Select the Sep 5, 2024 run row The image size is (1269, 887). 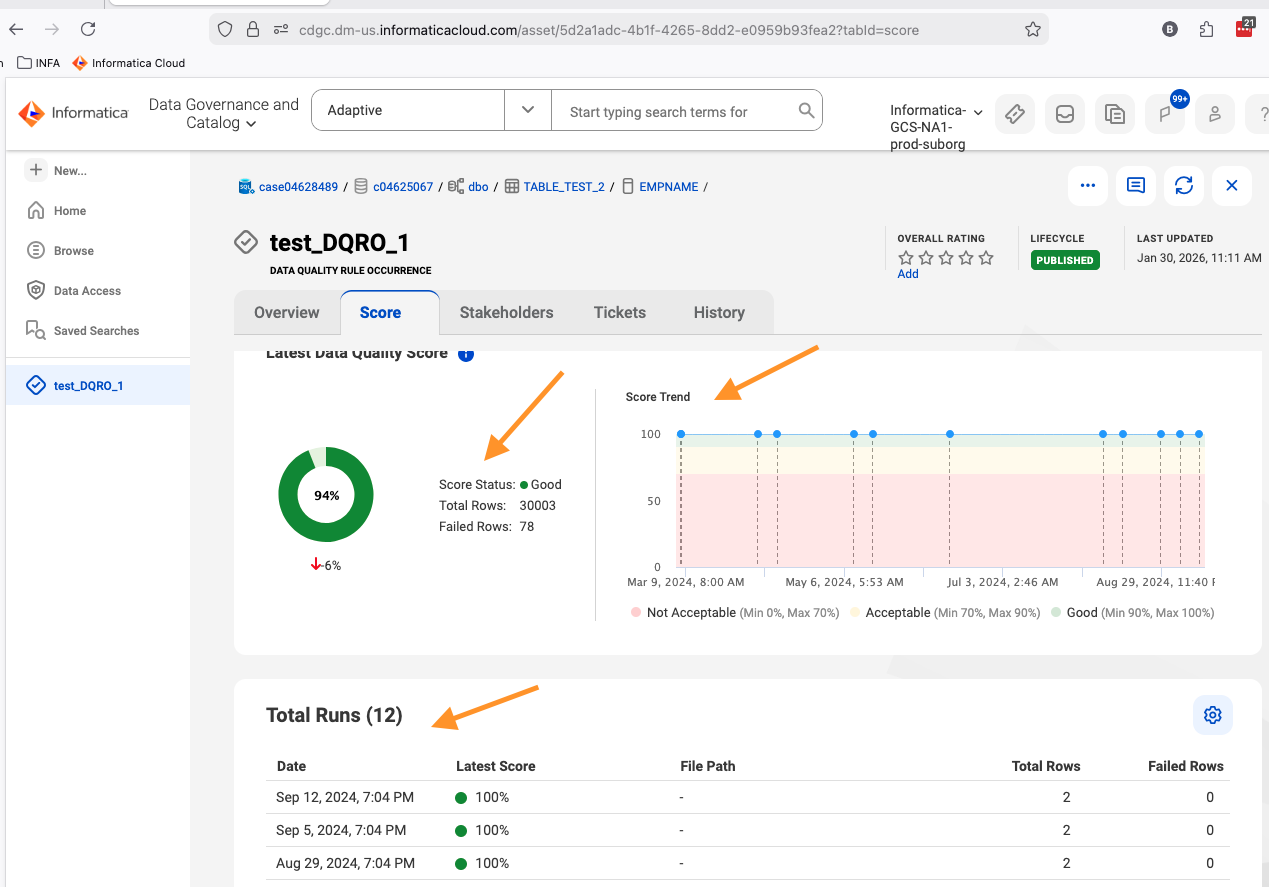click(748, 830)
